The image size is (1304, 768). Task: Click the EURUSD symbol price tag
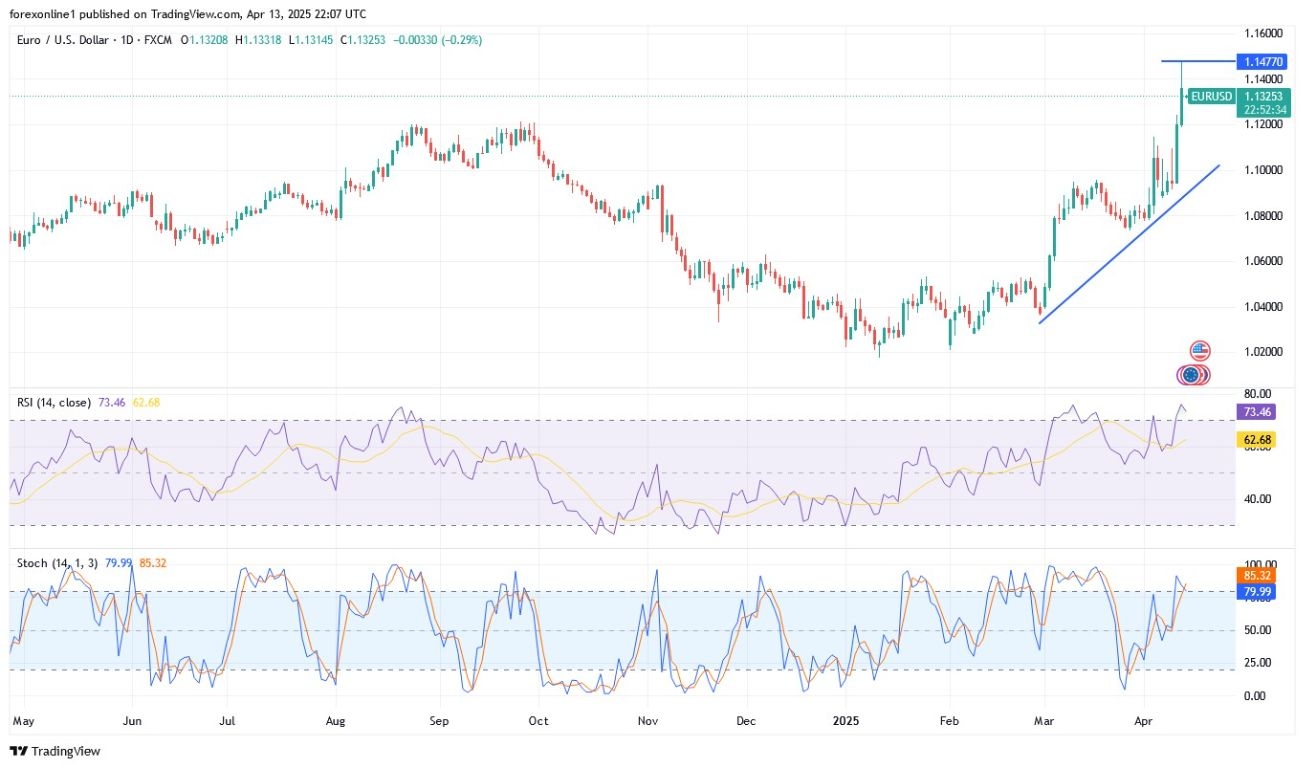[x=1210, y=96]
